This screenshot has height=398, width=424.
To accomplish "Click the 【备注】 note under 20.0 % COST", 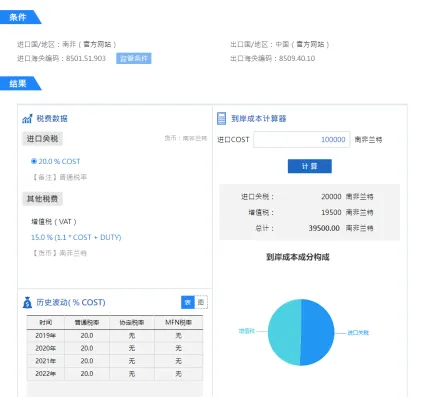I will [x=59, y=177].
